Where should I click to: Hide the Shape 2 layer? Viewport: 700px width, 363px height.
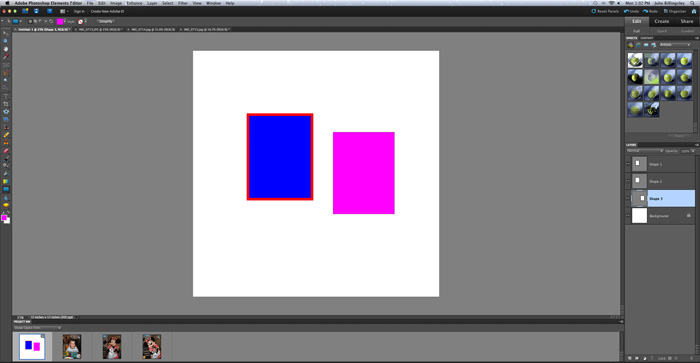point(628,181)
